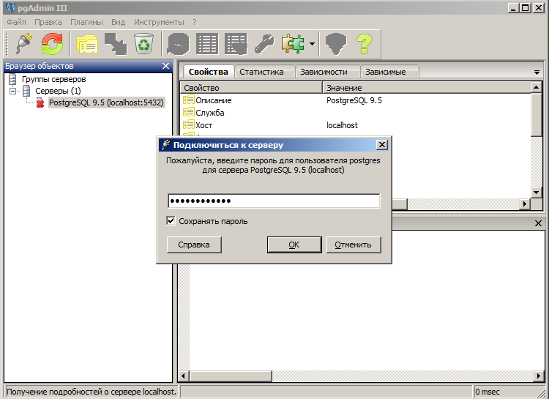Viewport: 549px width, 399px height.
Task: Open help with yellow question mark icon
Action: click(x=364, y=44)
